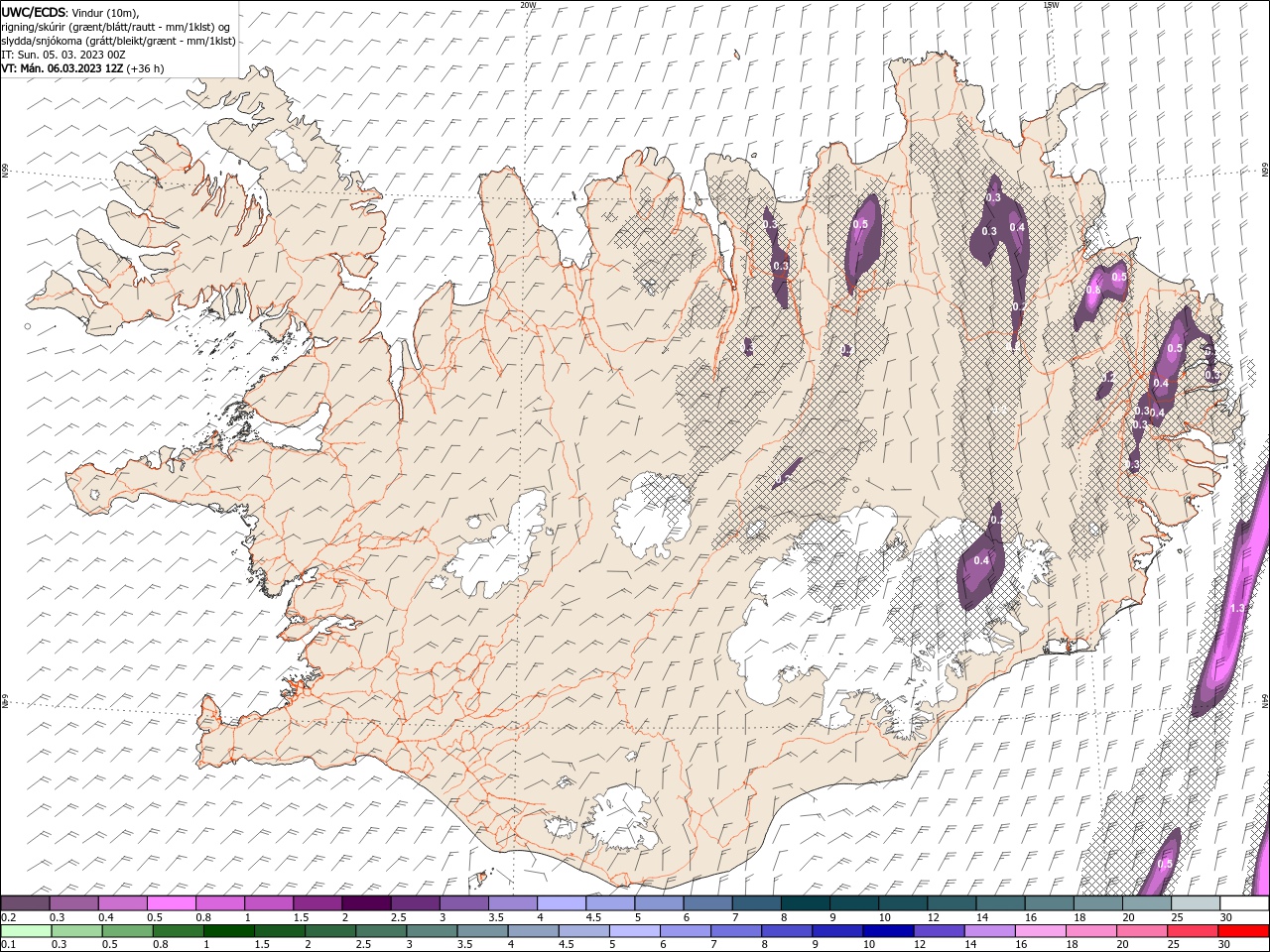Select the violet 12 swatch in lower legend
The image size is (1270, 952).
938,931
